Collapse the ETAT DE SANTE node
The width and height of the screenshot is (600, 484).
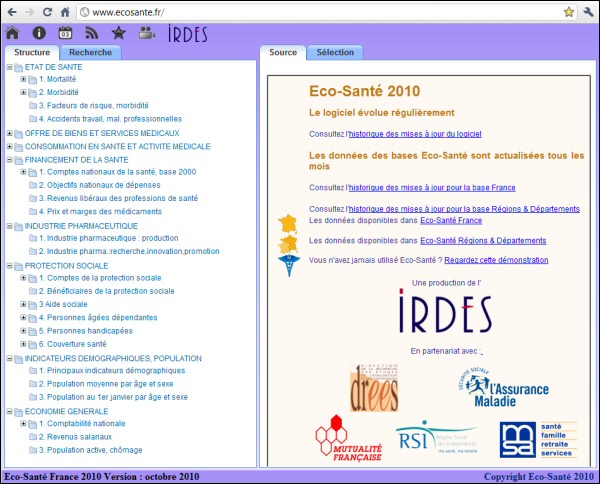pos(10,67)
